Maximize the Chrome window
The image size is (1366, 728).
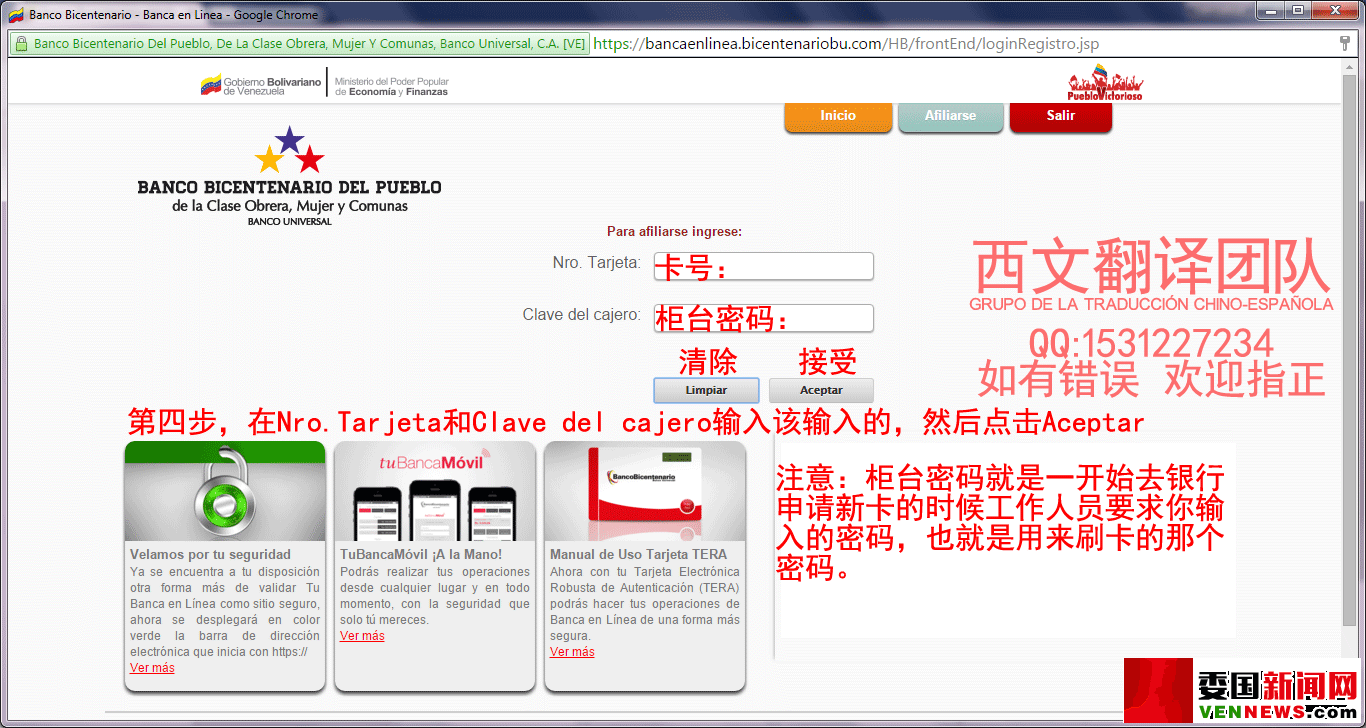[1298, 11]
